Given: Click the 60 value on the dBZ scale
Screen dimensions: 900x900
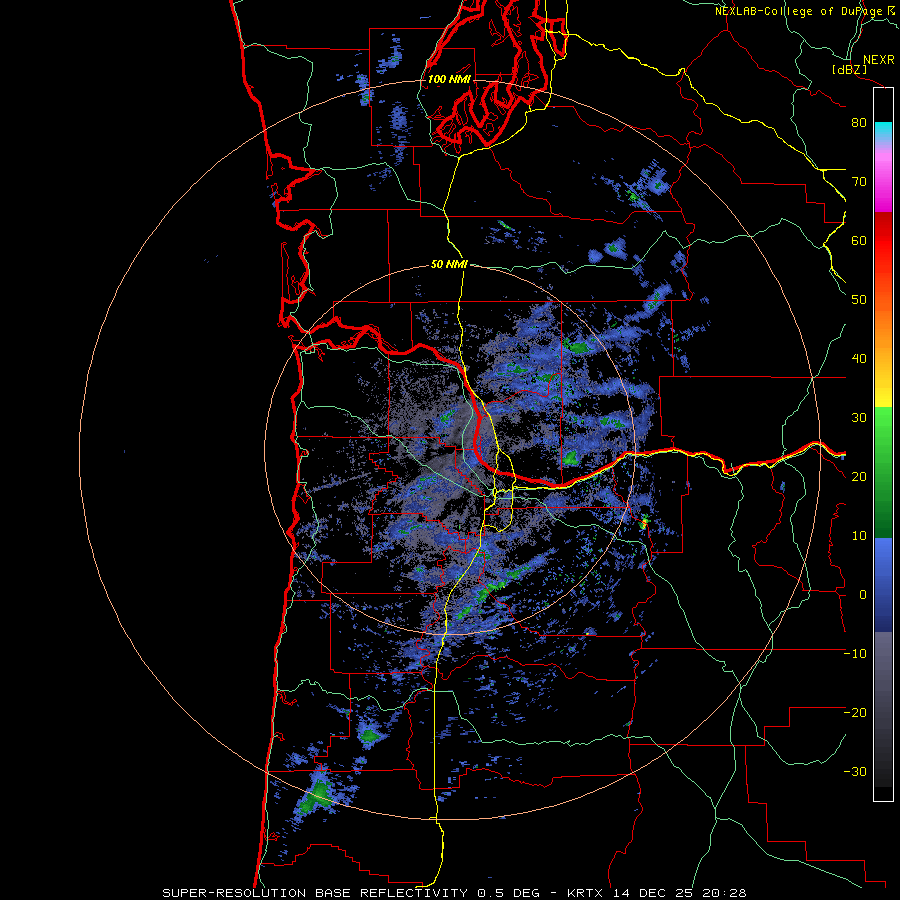Looking at the screenshot, I should pos(859,240).
